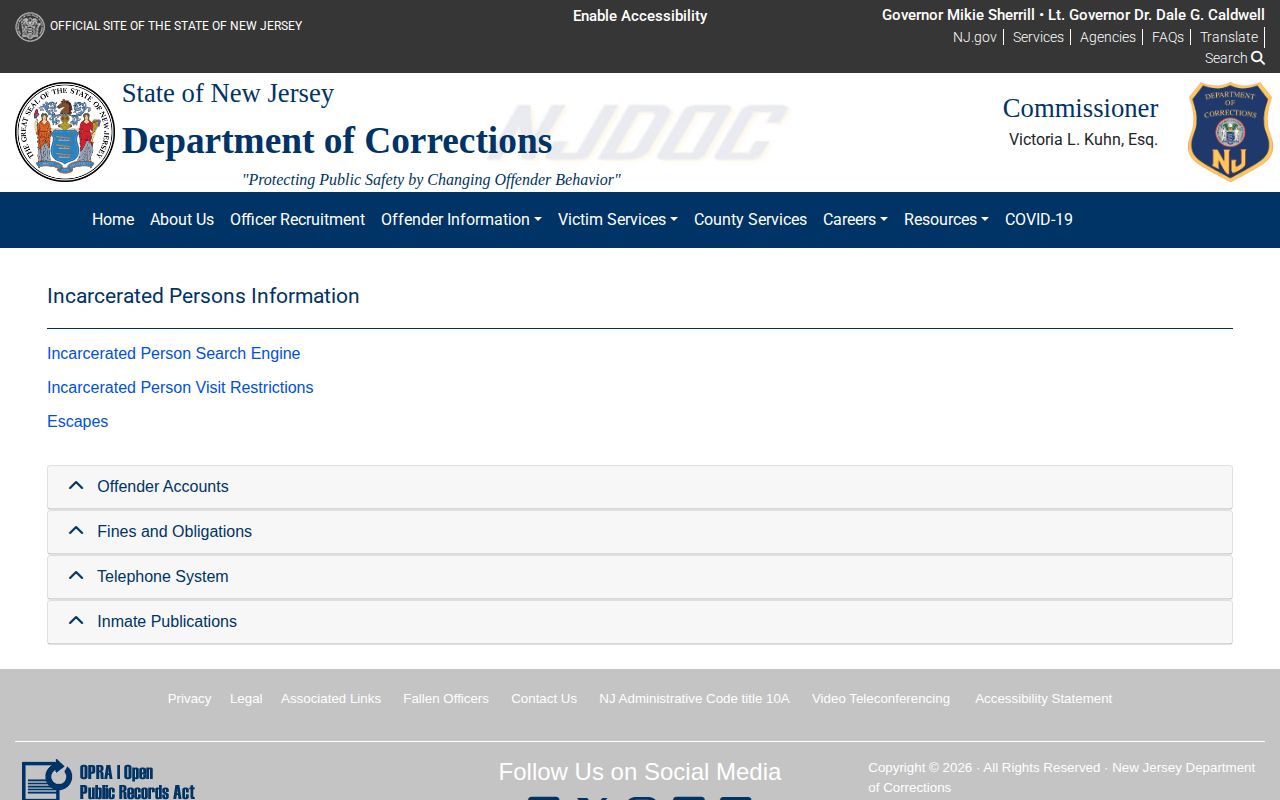The width and height of the screenshot is (1280, 800).
Task: Open the Accessibility Statement footer link
Action: [1043, 699]
